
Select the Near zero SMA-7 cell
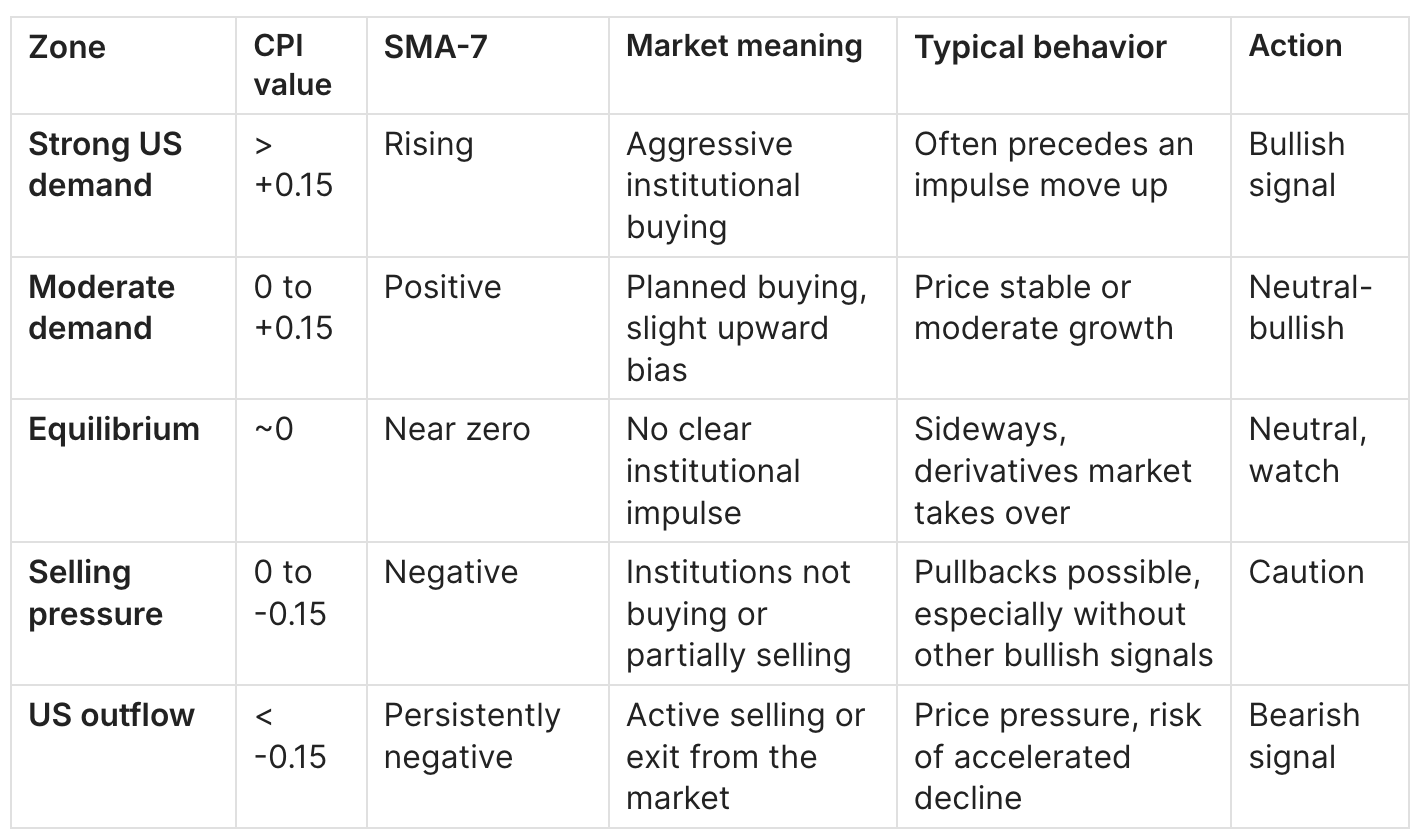point(457,429)
